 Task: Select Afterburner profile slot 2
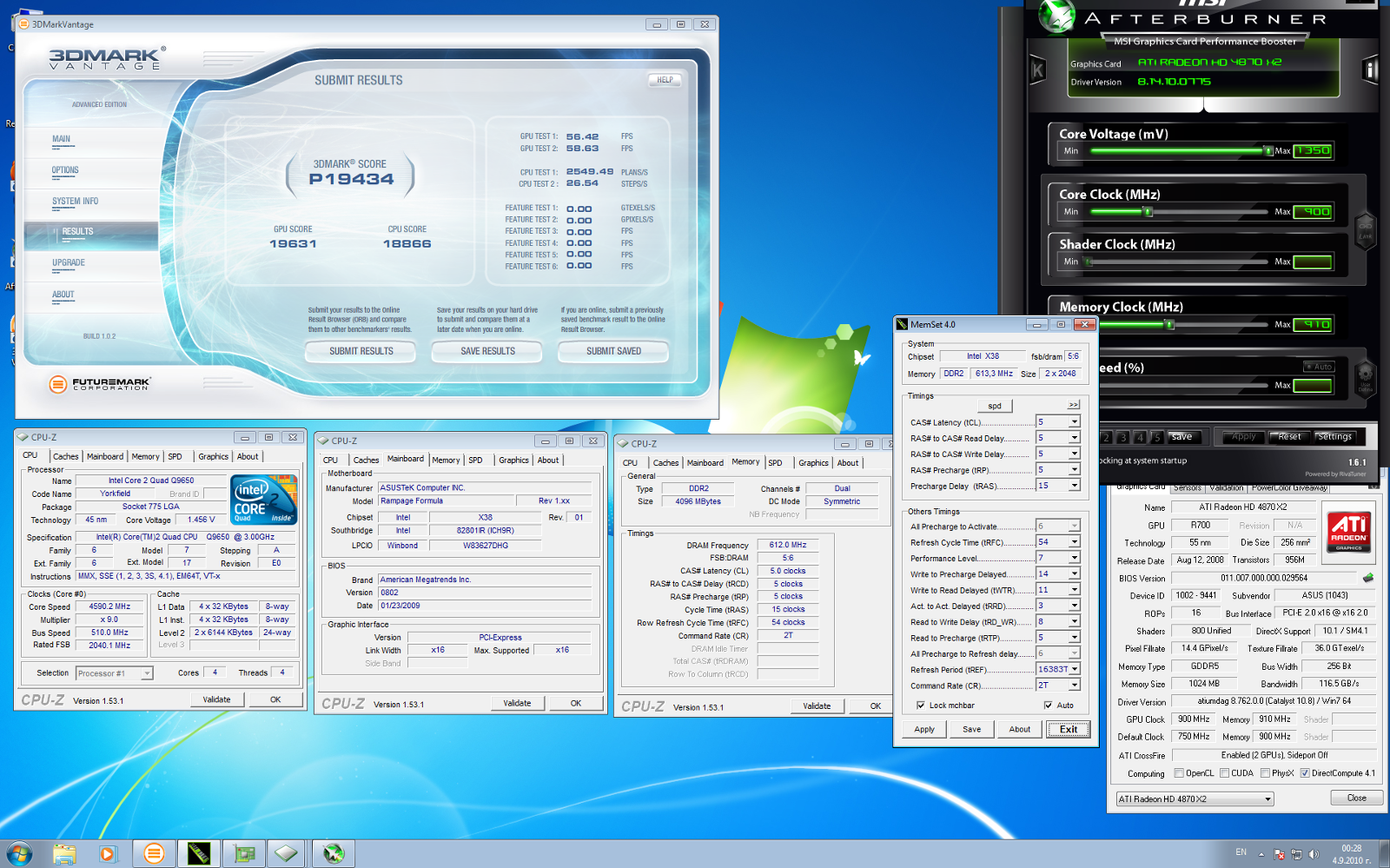(1106, 437)
